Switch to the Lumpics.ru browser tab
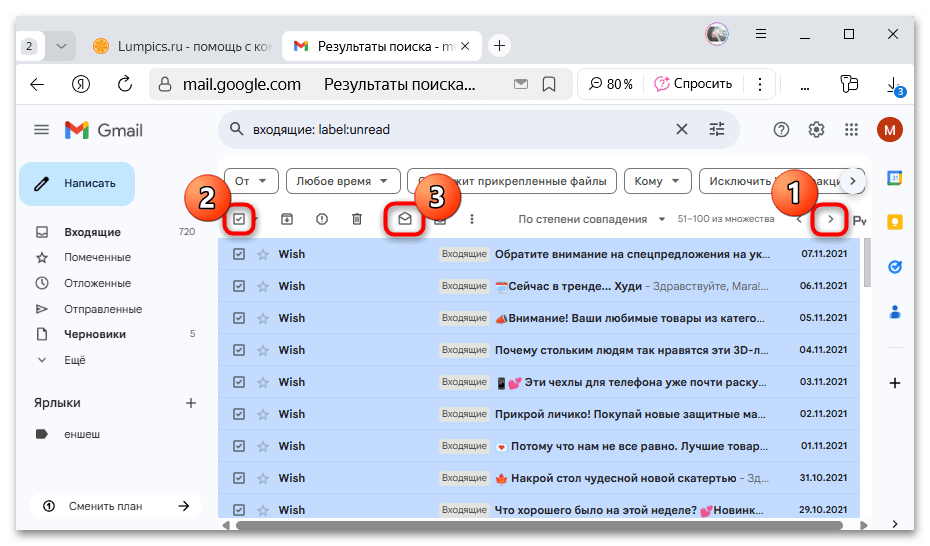 pos(181,46)
